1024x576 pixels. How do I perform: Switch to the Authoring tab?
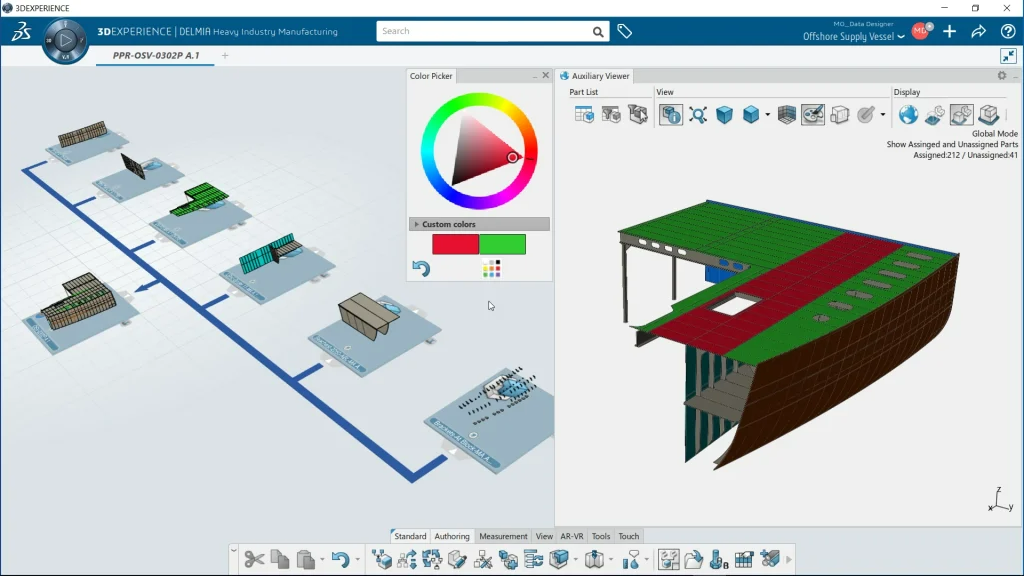pyautogui.click(x=452, y=536)
